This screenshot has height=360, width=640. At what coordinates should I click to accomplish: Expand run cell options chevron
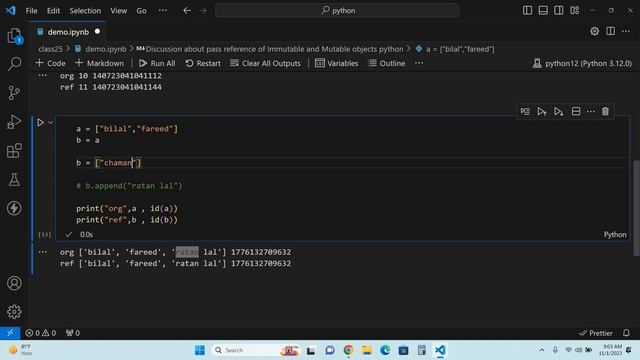click(x=51, y=122)
